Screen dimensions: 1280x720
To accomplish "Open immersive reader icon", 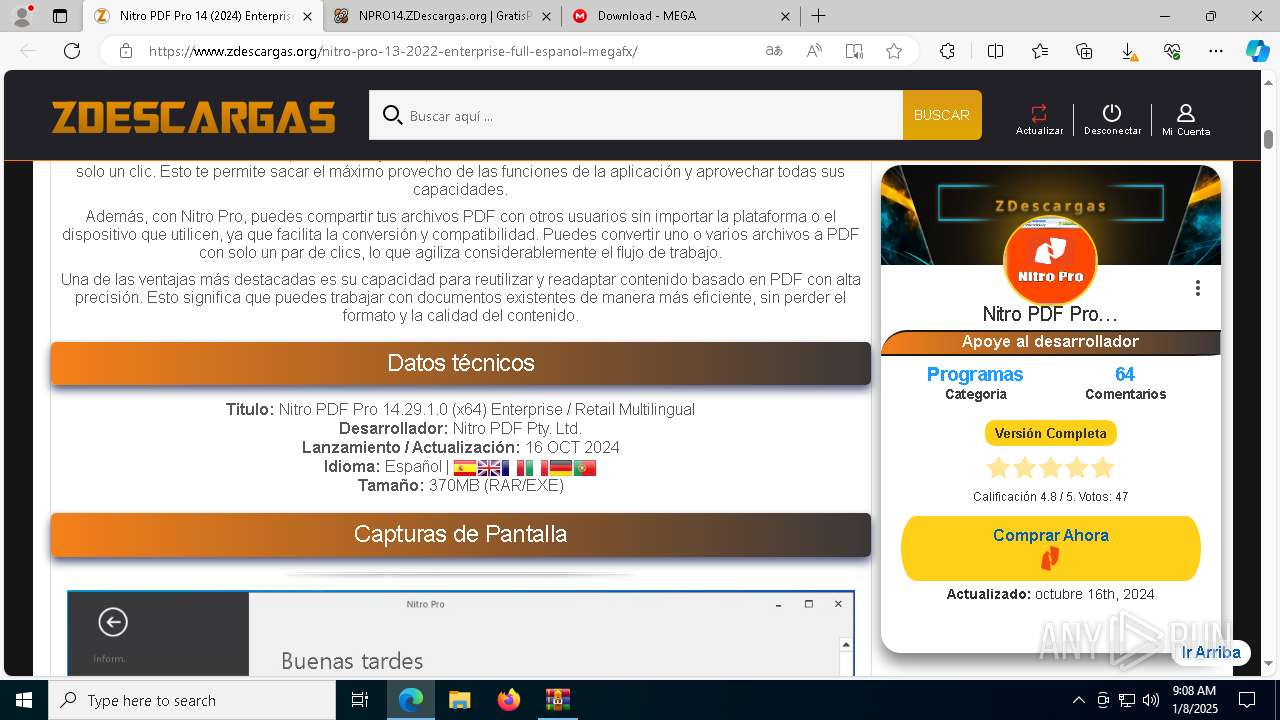I will (x=854, y=51).
